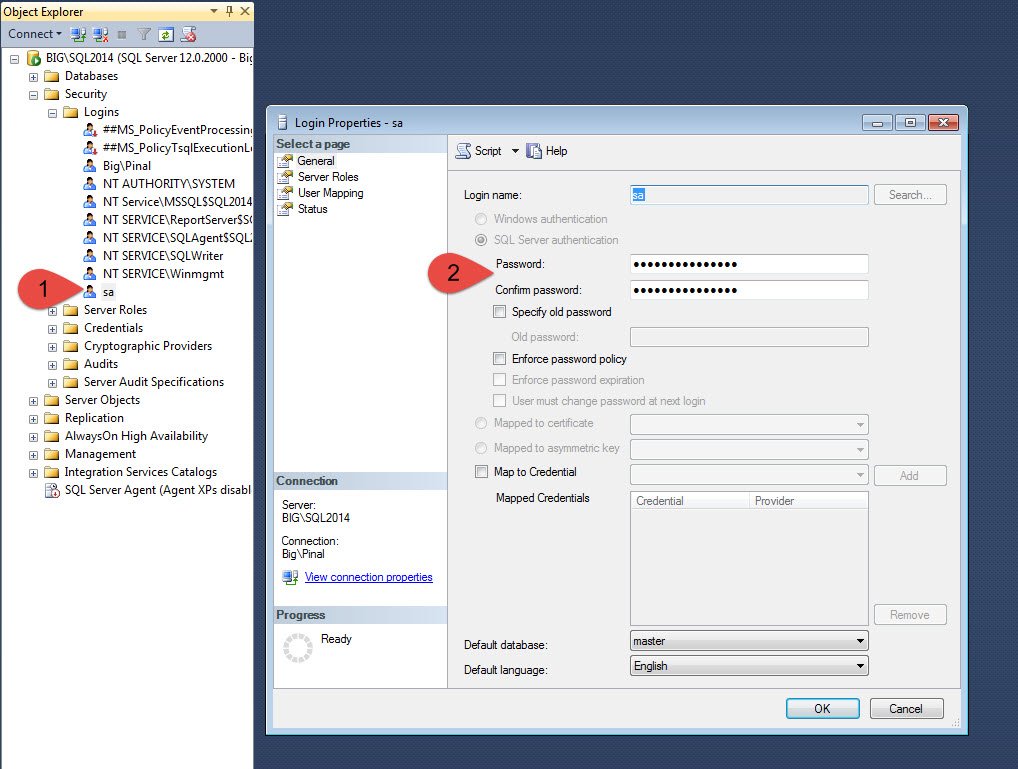This screenshot has height=769, width=1018.
Task: Enable the Enforce password policy checkbox
Action: click(x=499, y=359)
